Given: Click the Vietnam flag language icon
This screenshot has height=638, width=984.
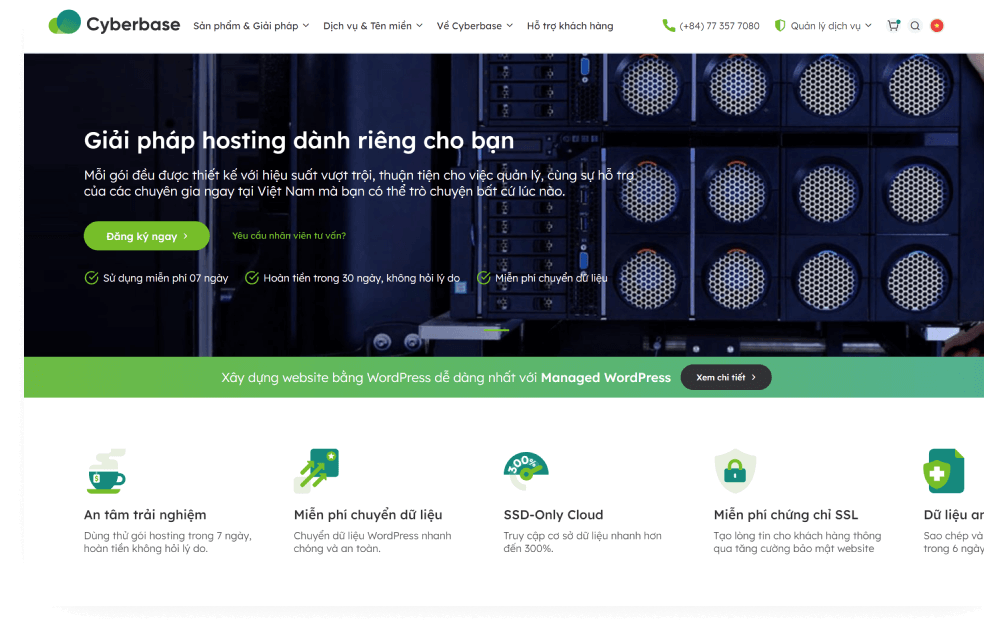Looking at the screenshot, I should [x=937, y=26].
